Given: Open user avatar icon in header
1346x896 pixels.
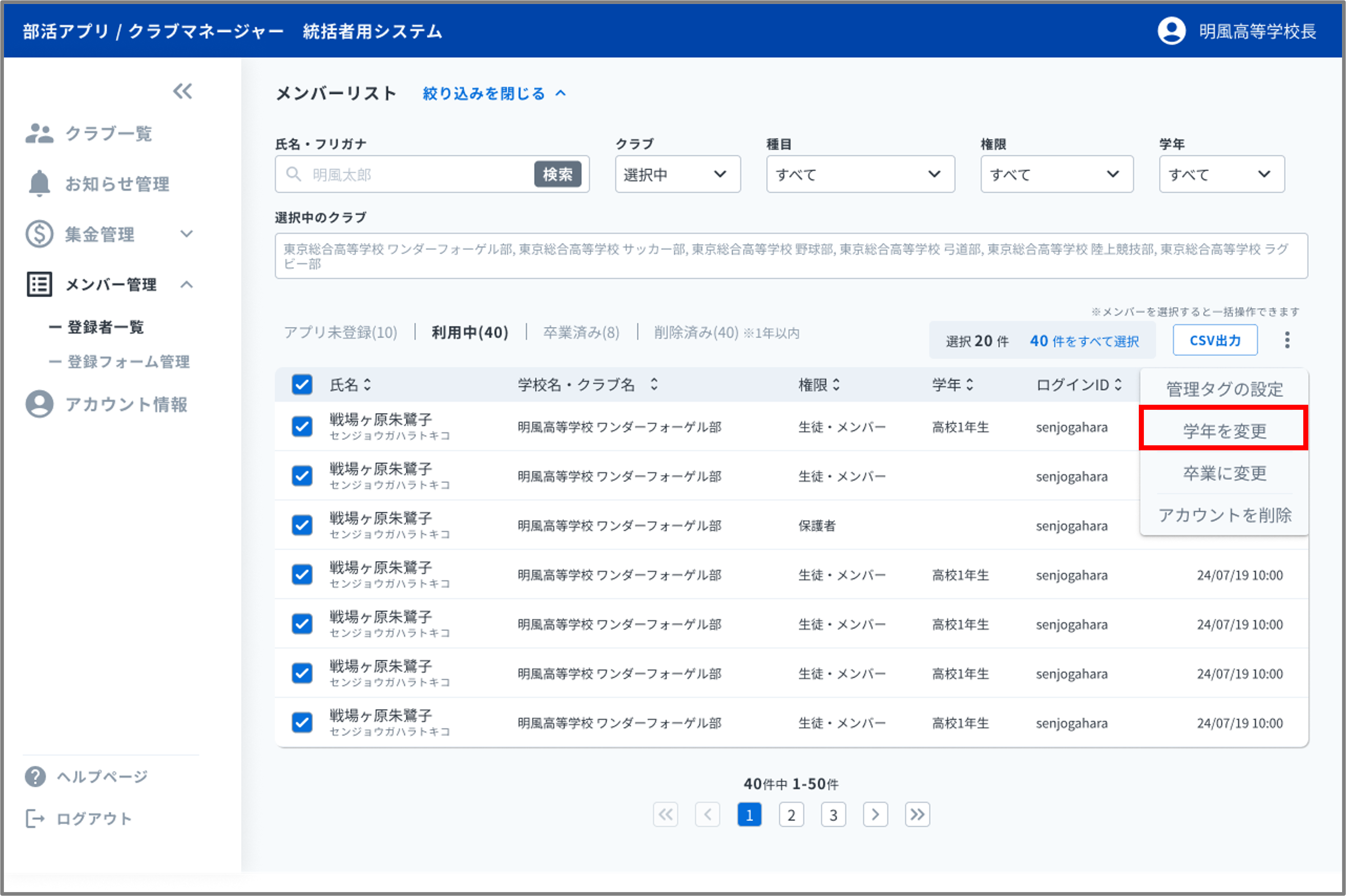Looking at the screenshot, I should [x=1172, y=31].
